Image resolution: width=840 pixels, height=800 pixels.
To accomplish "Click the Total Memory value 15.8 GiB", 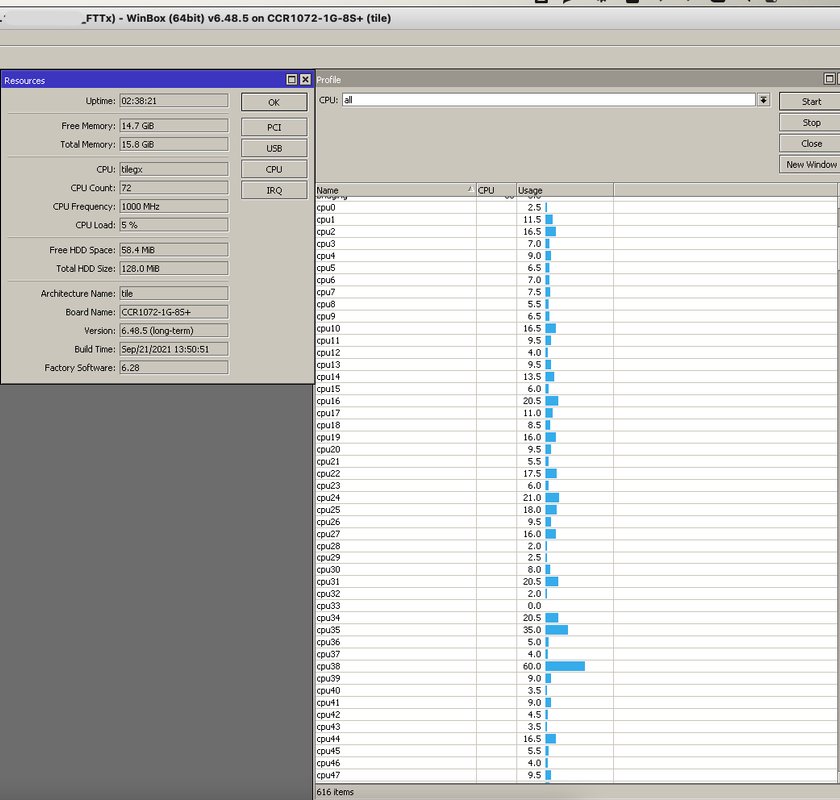I will tap(174, 144).
